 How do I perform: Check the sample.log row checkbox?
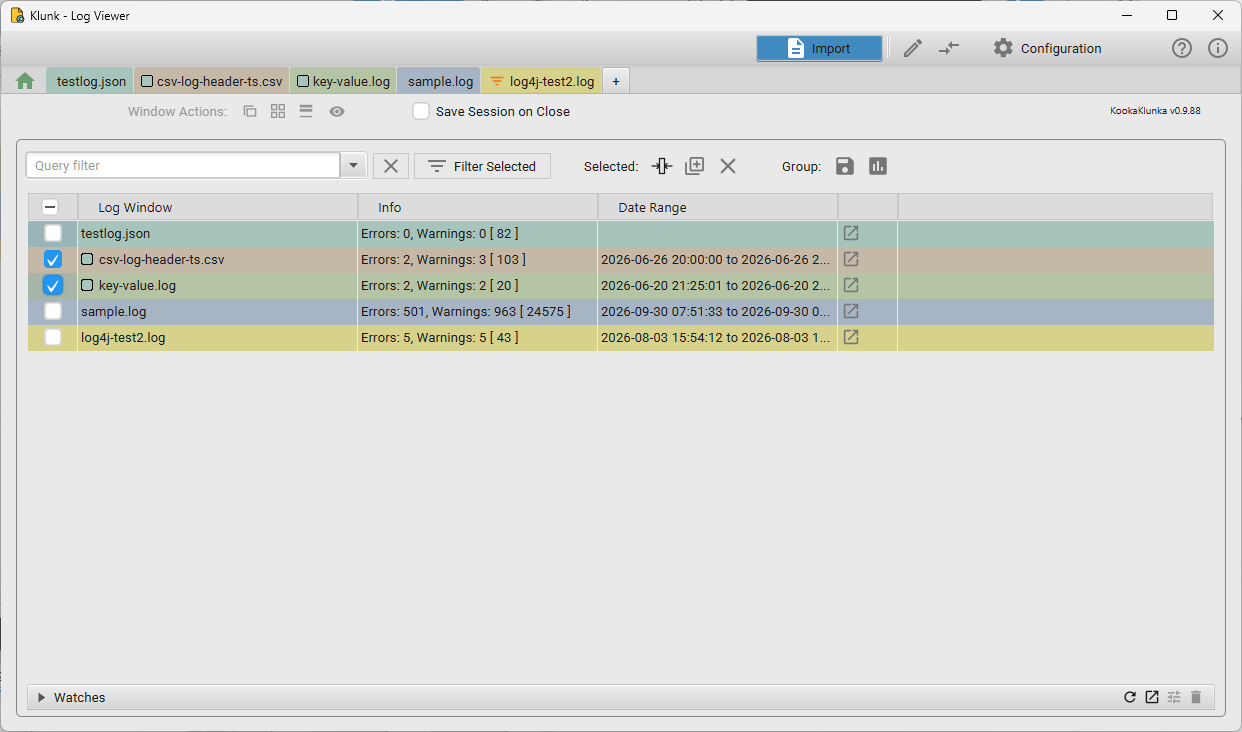point(53,311)
